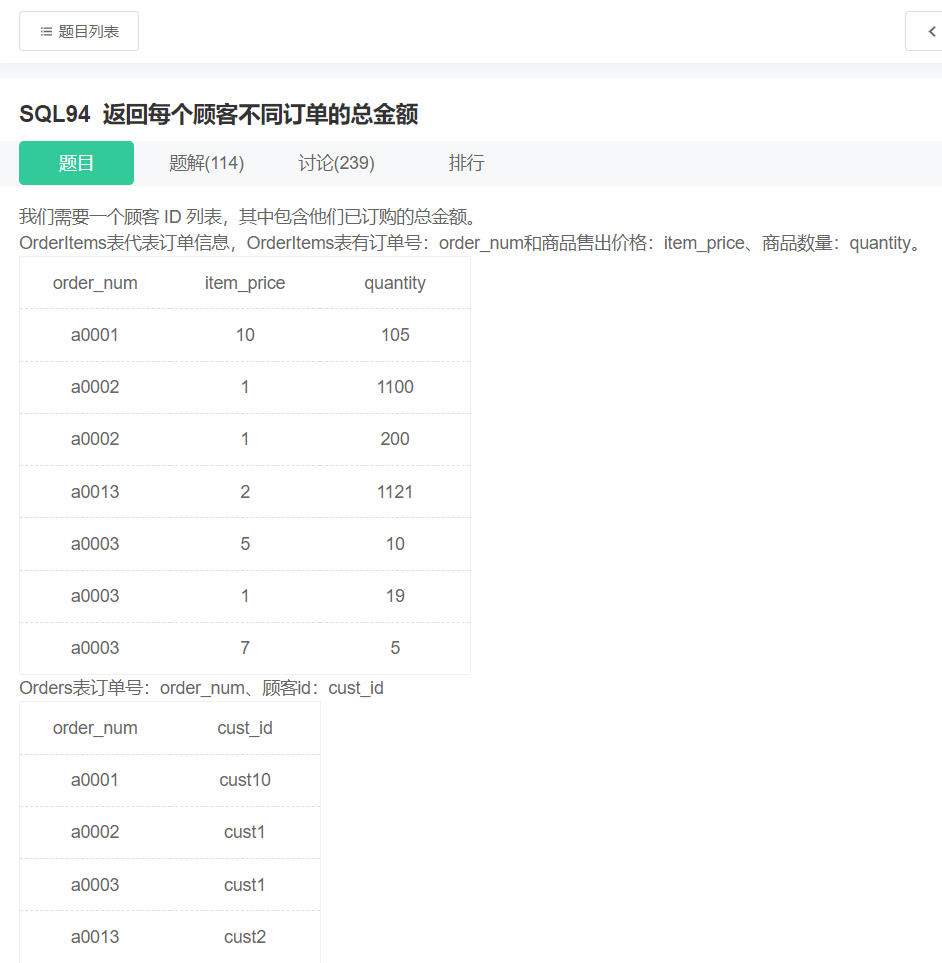
Task: Go to previous problem with left chevron
Action: click(930, 31)
